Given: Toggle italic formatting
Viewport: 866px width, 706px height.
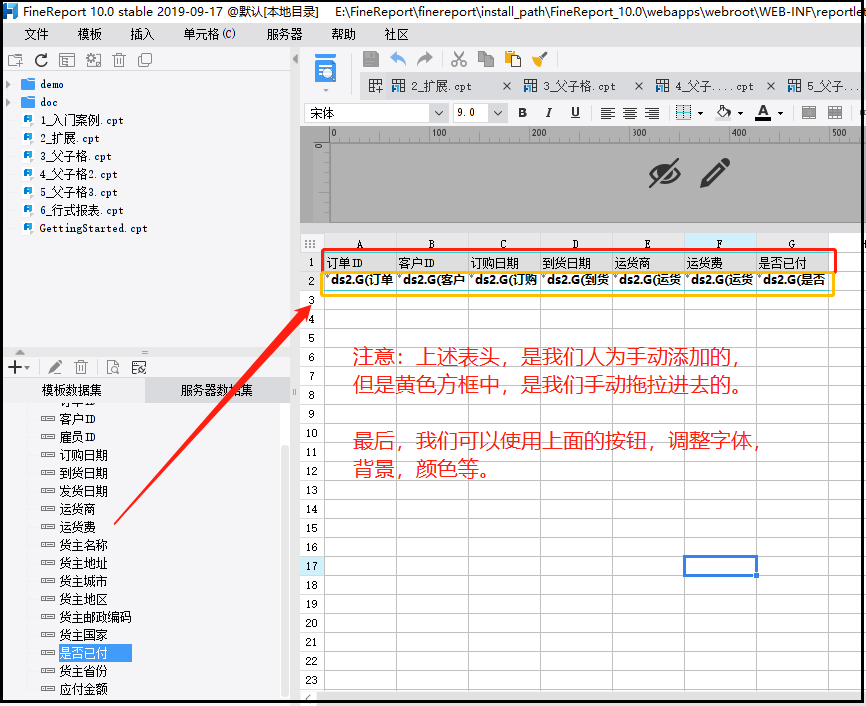Looking at the screenshot, I should point(548,113).
